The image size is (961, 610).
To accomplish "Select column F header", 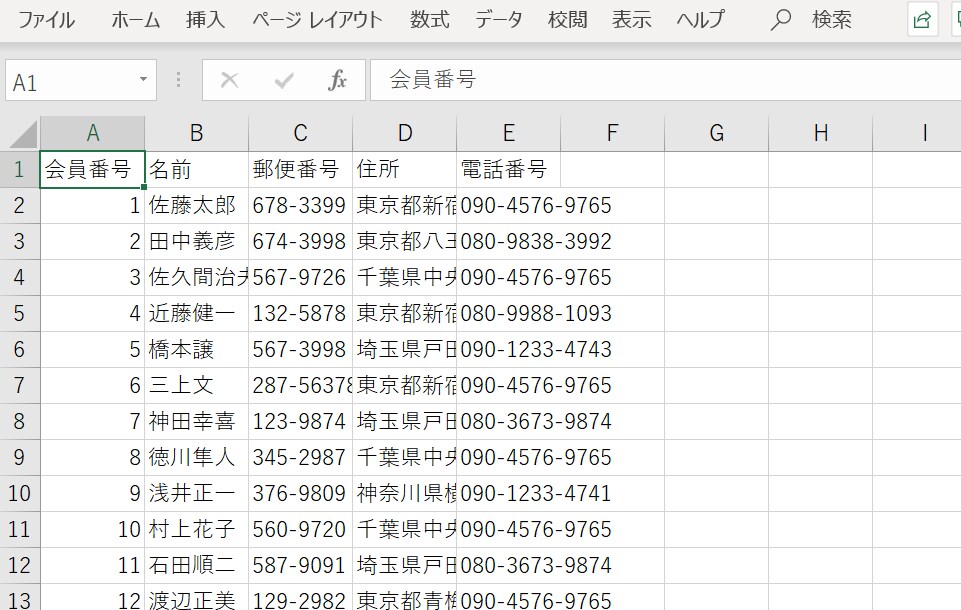I will tap(612, 133).
